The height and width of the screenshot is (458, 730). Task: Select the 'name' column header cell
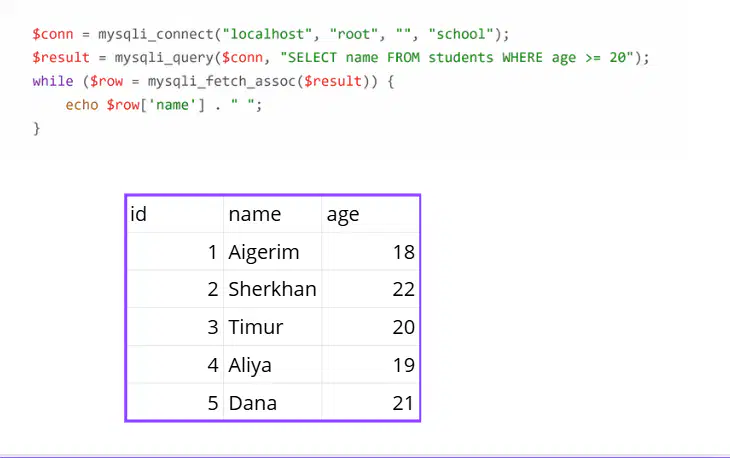(x=272, y=214)
